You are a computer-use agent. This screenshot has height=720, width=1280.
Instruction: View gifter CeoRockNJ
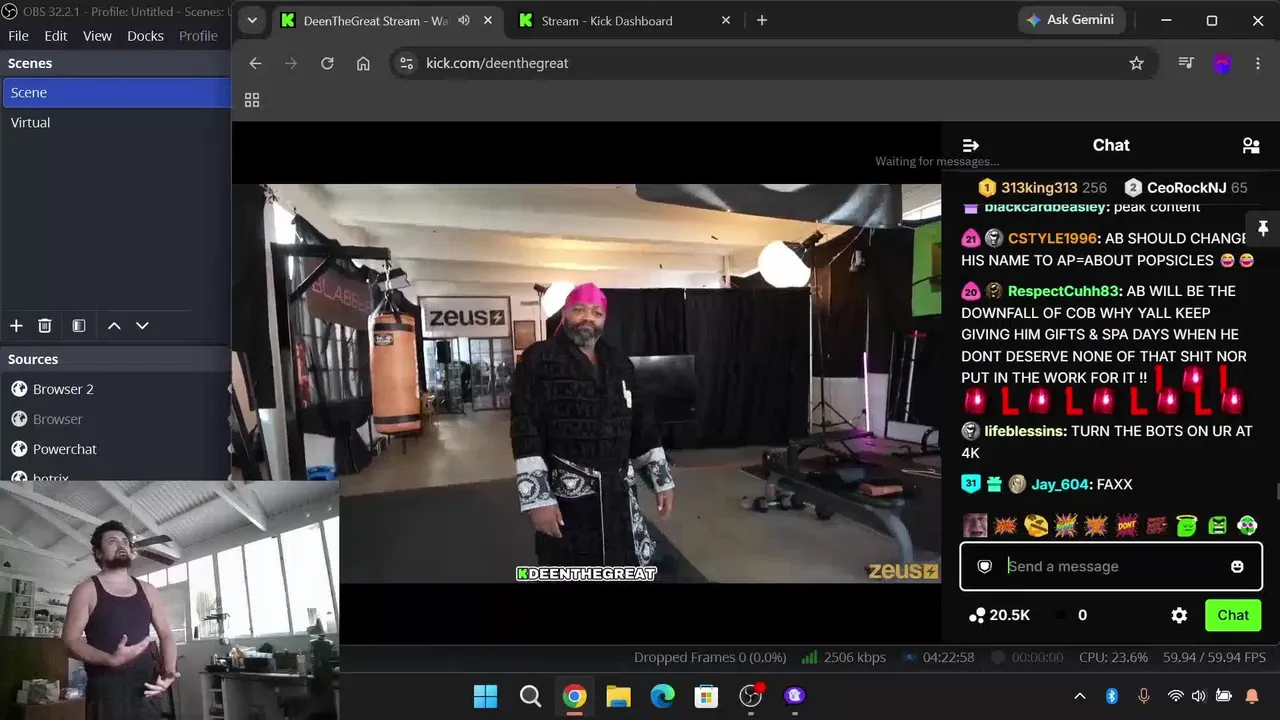pyautogui.click(x=1187, y=187)
